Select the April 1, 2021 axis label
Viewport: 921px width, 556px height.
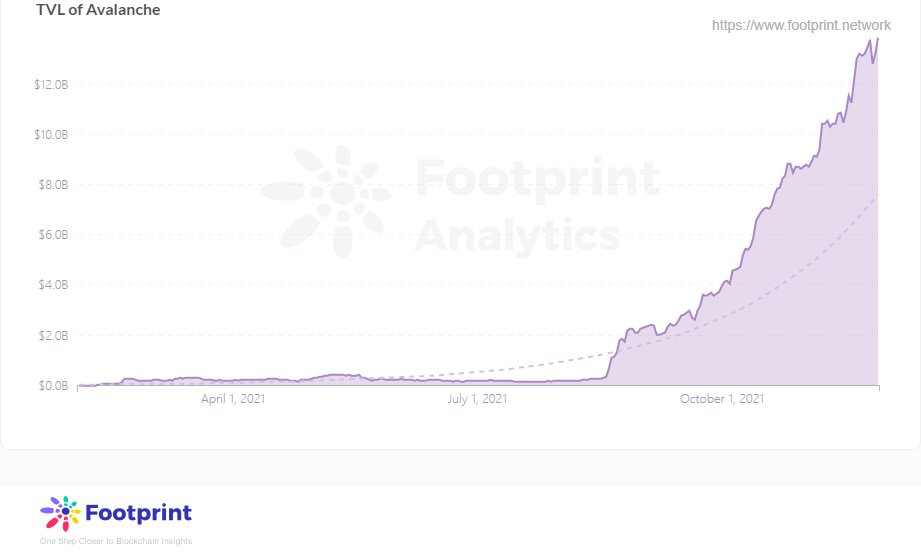pyautogui.click(x=233, y=399)
